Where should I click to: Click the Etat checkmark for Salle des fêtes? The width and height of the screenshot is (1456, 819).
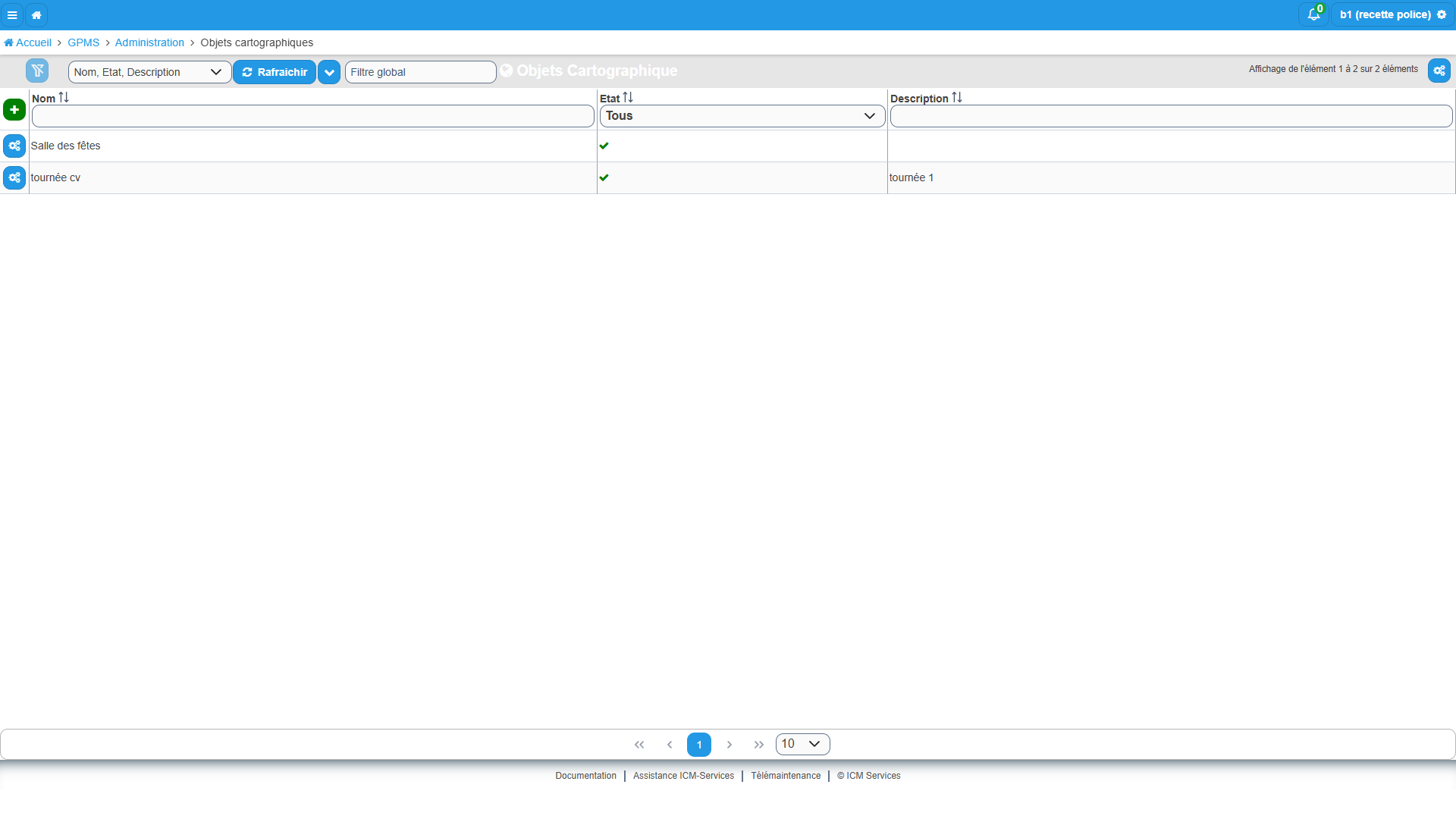pos(604,146)
